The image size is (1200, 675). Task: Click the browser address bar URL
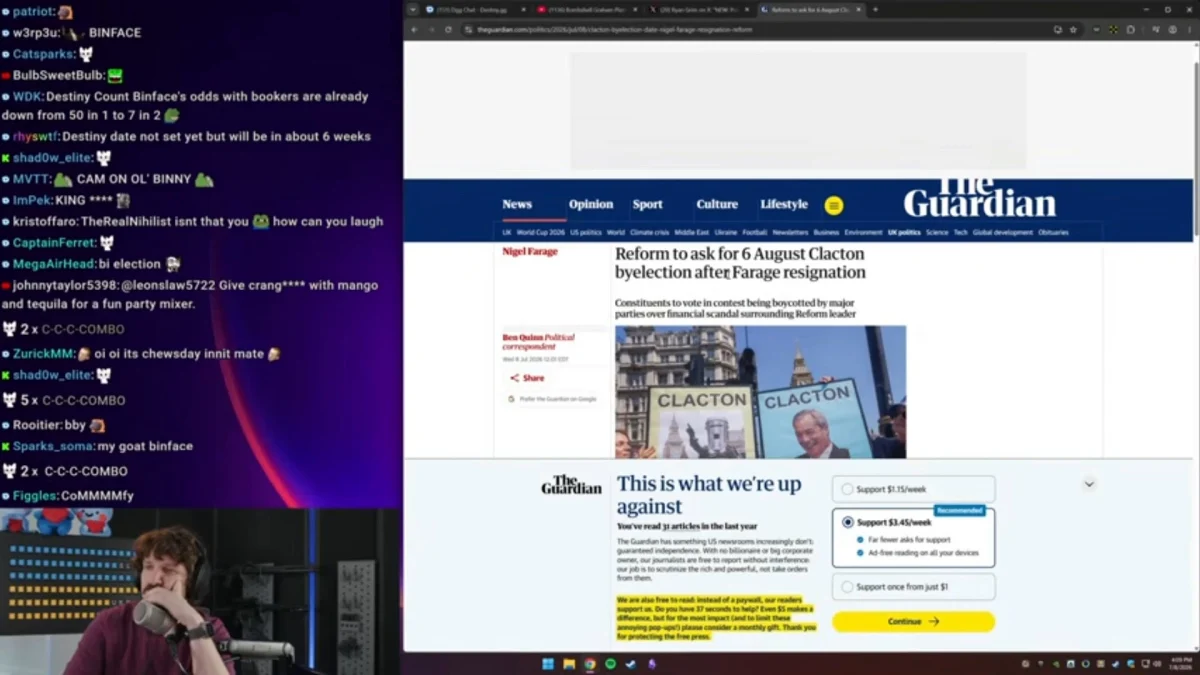(615, 30)
